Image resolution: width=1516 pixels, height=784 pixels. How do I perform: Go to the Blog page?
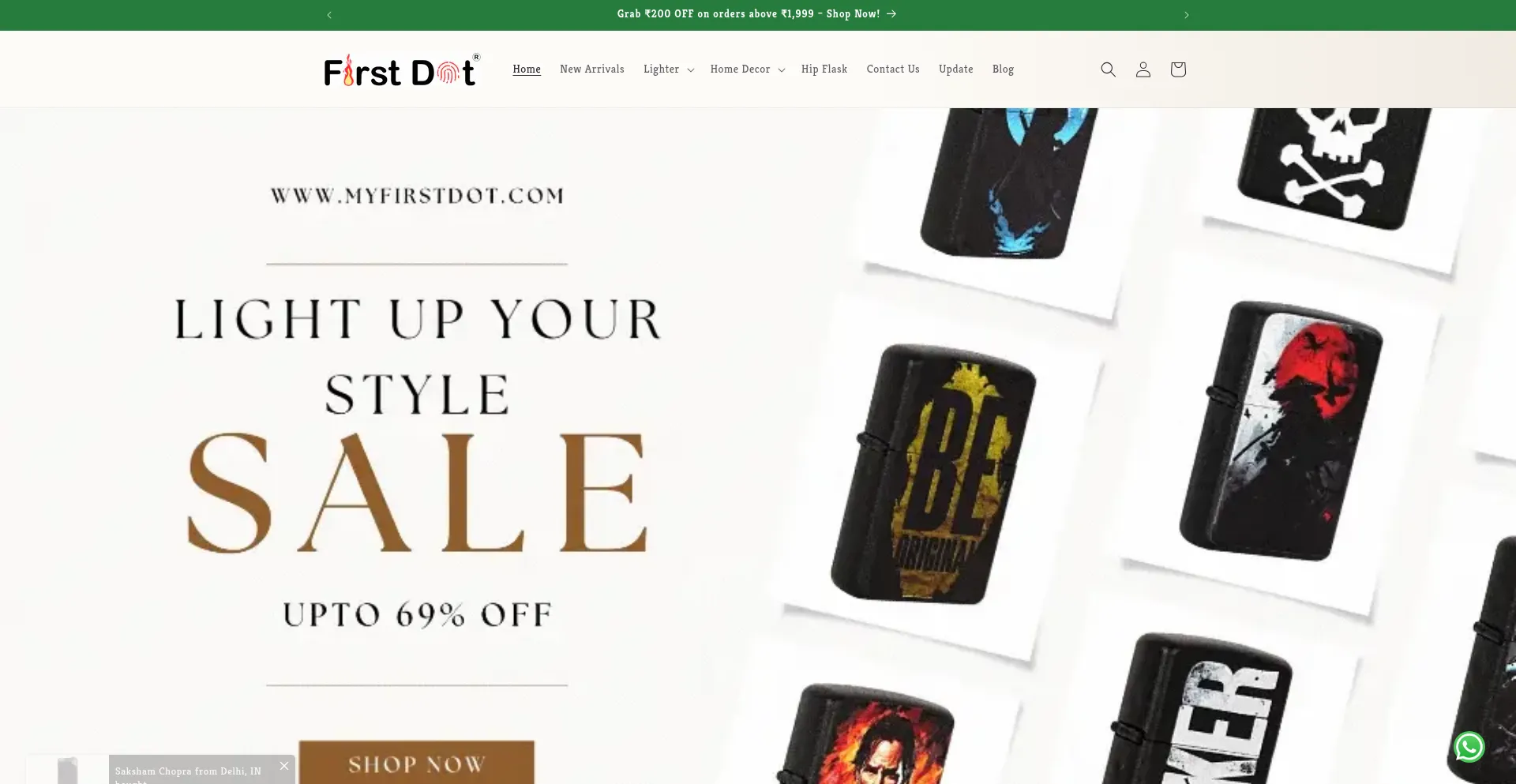pos(1003,69)
